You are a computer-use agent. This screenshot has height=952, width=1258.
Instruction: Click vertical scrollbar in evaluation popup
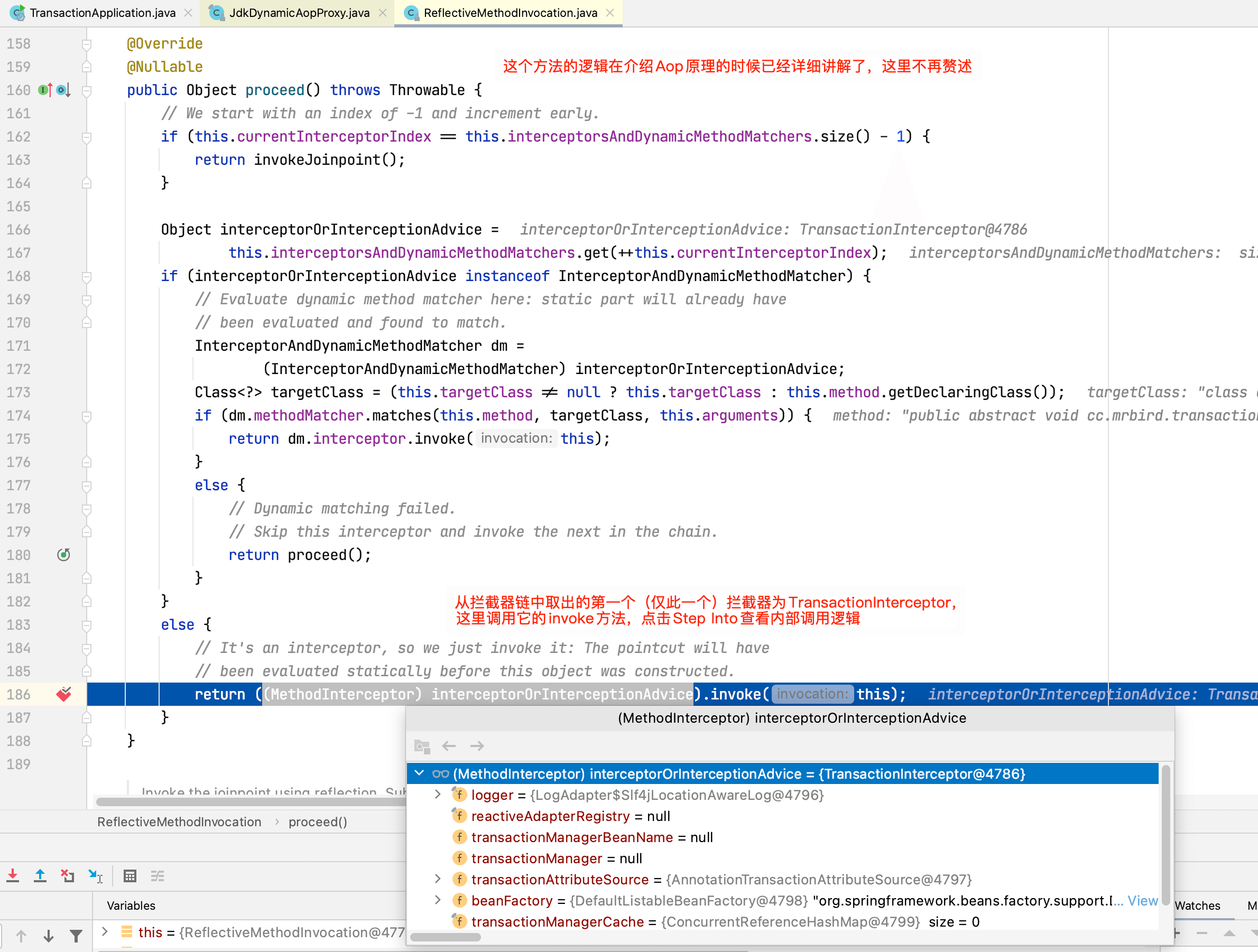point(1165,835)
